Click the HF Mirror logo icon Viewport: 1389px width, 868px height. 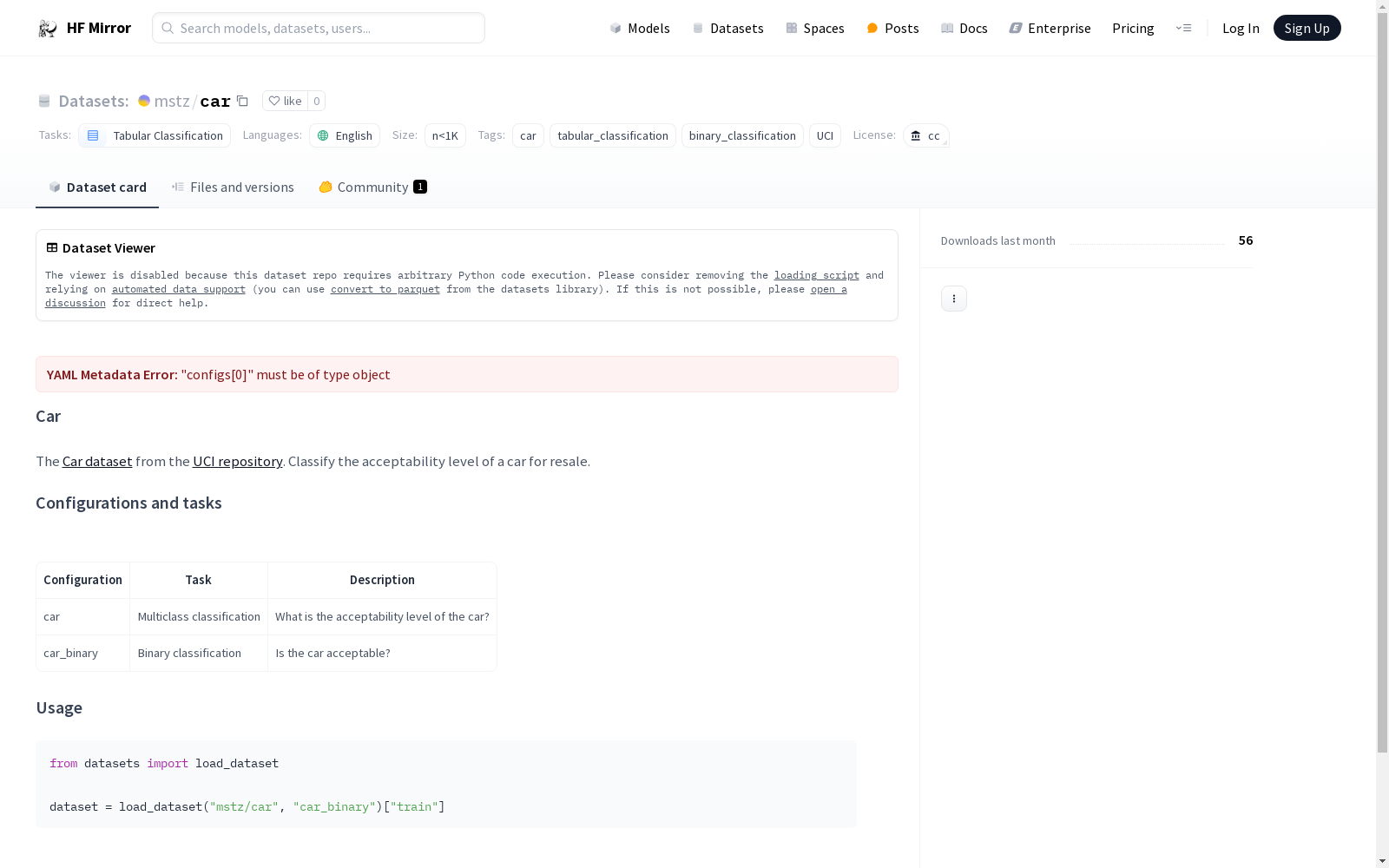point(48,28)
